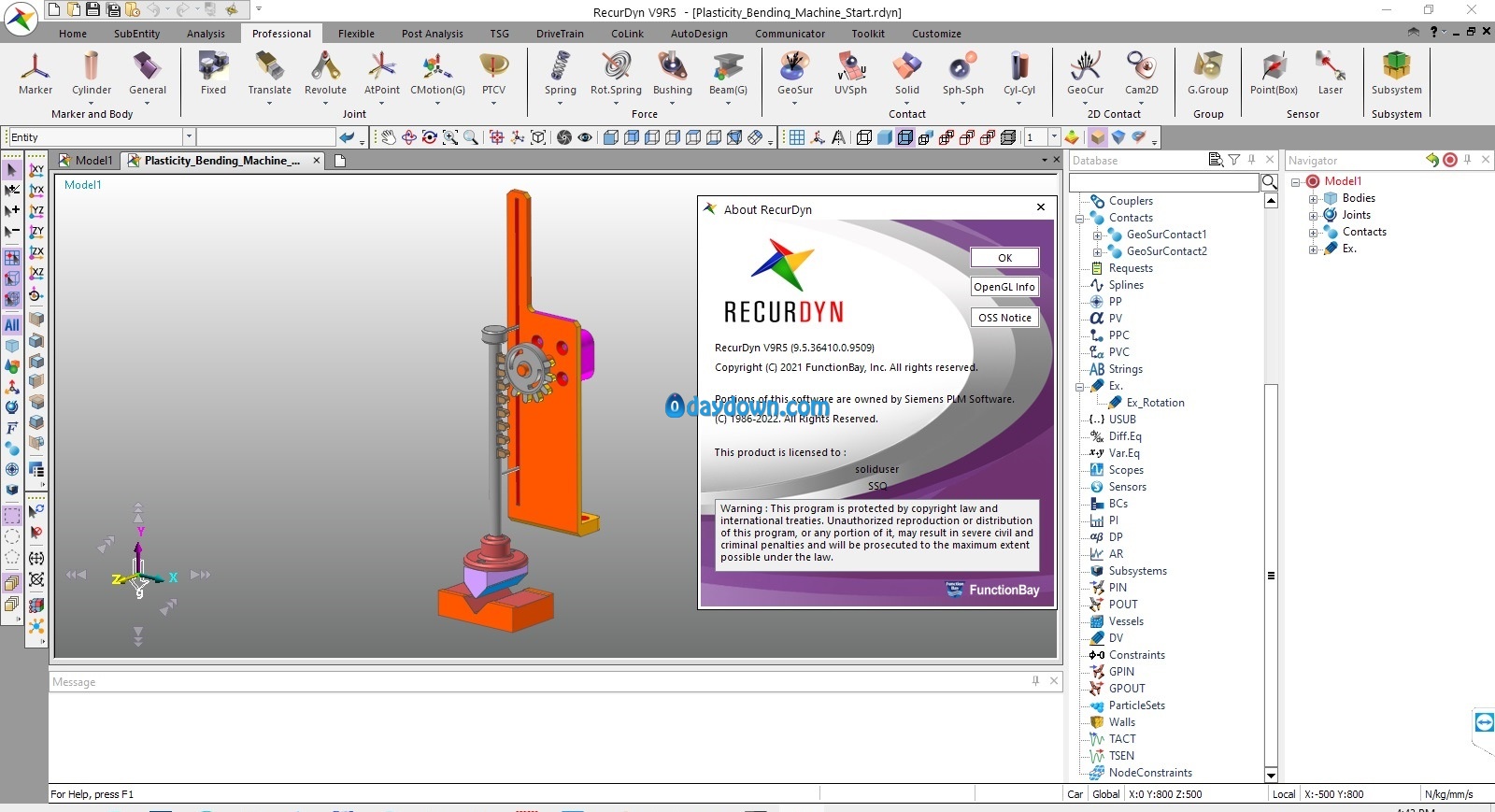Open the General body dropdown arrow
The width and height of the screenshot is (1495, 812).
click(x=148, y=103)
